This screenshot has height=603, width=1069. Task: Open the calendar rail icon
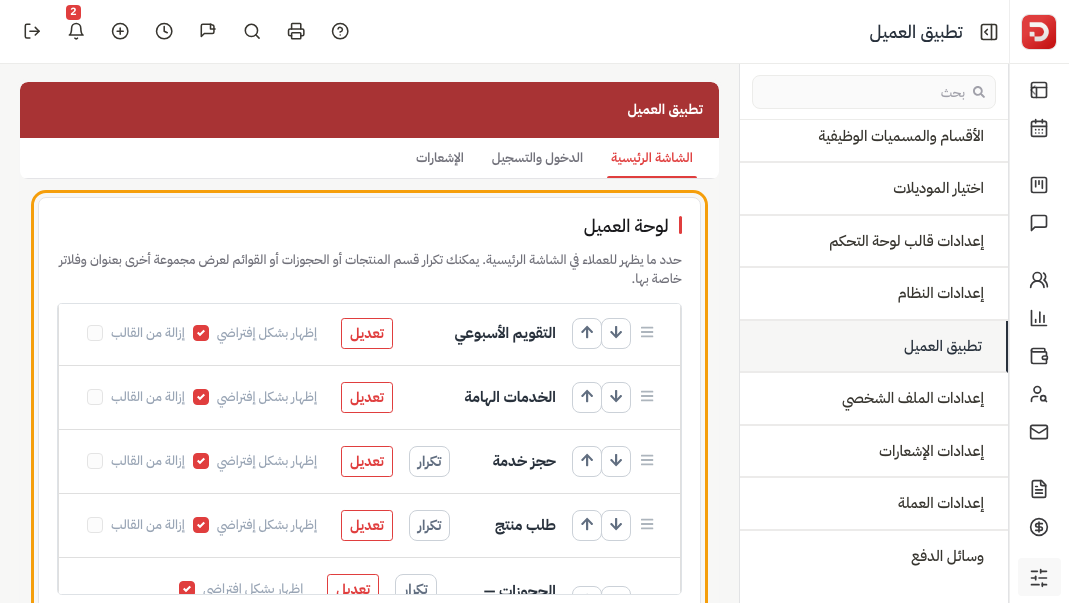(1038, 128)
